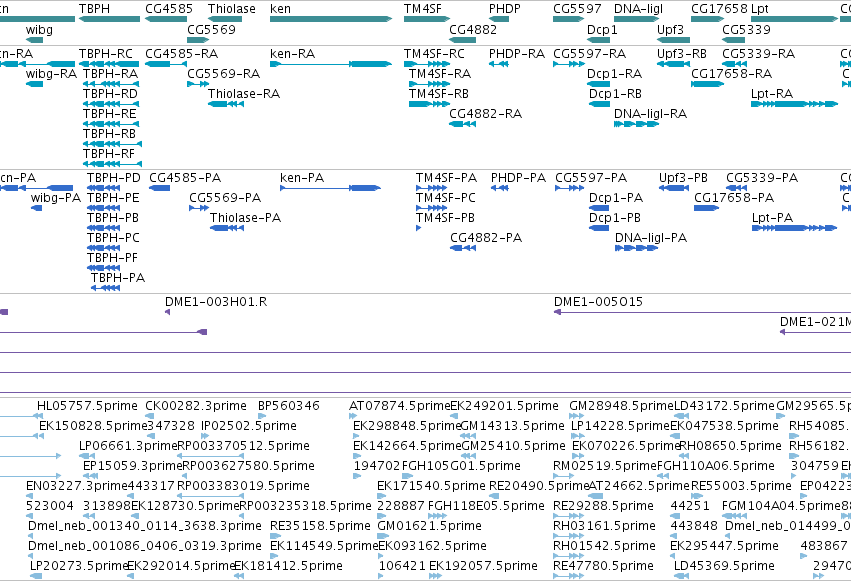The height and width of the screenshot is (581, 851).
Task: Open the LD45369.5prime EST label
Action: [724, 566]
